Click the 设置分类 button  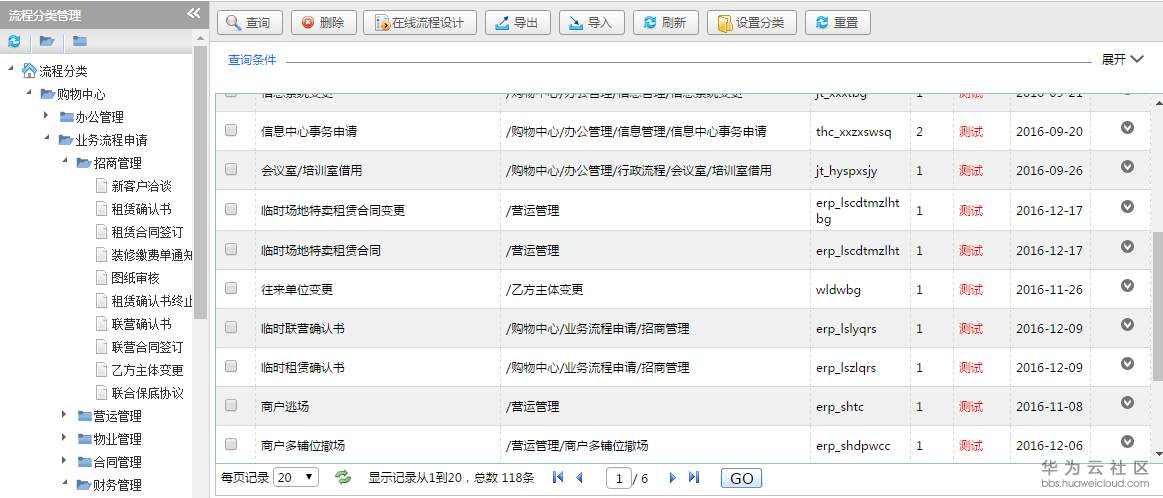pyautogui.click(x=751, y=23)
